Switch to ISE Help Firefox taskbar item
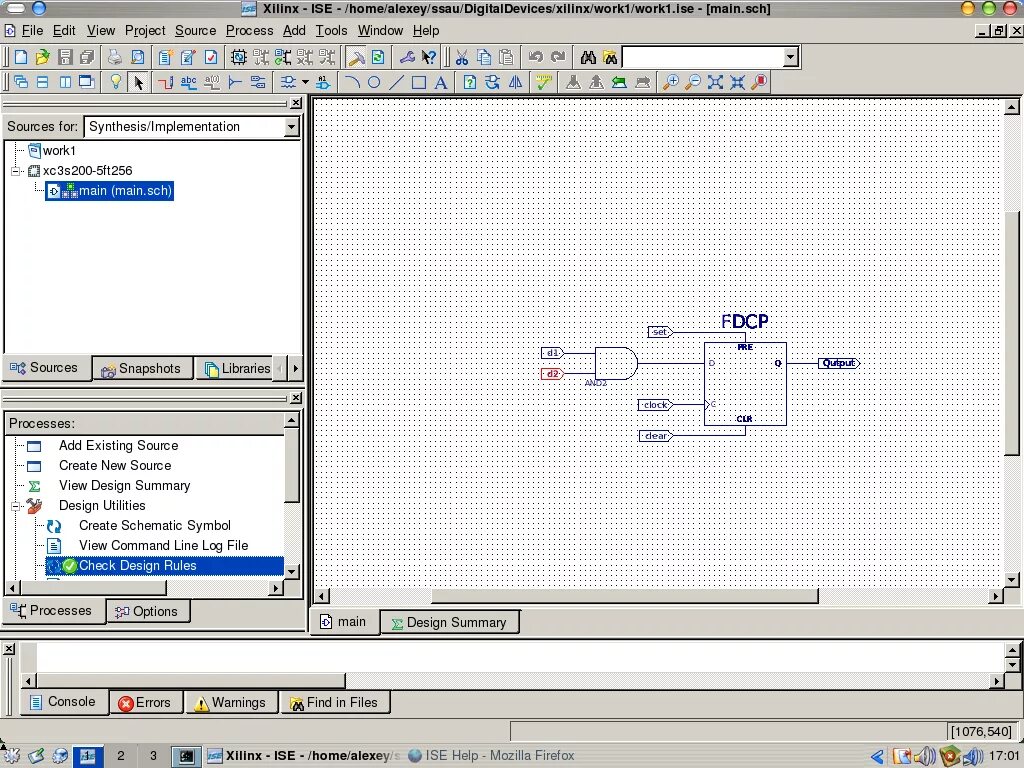 (x=491, y=756)
